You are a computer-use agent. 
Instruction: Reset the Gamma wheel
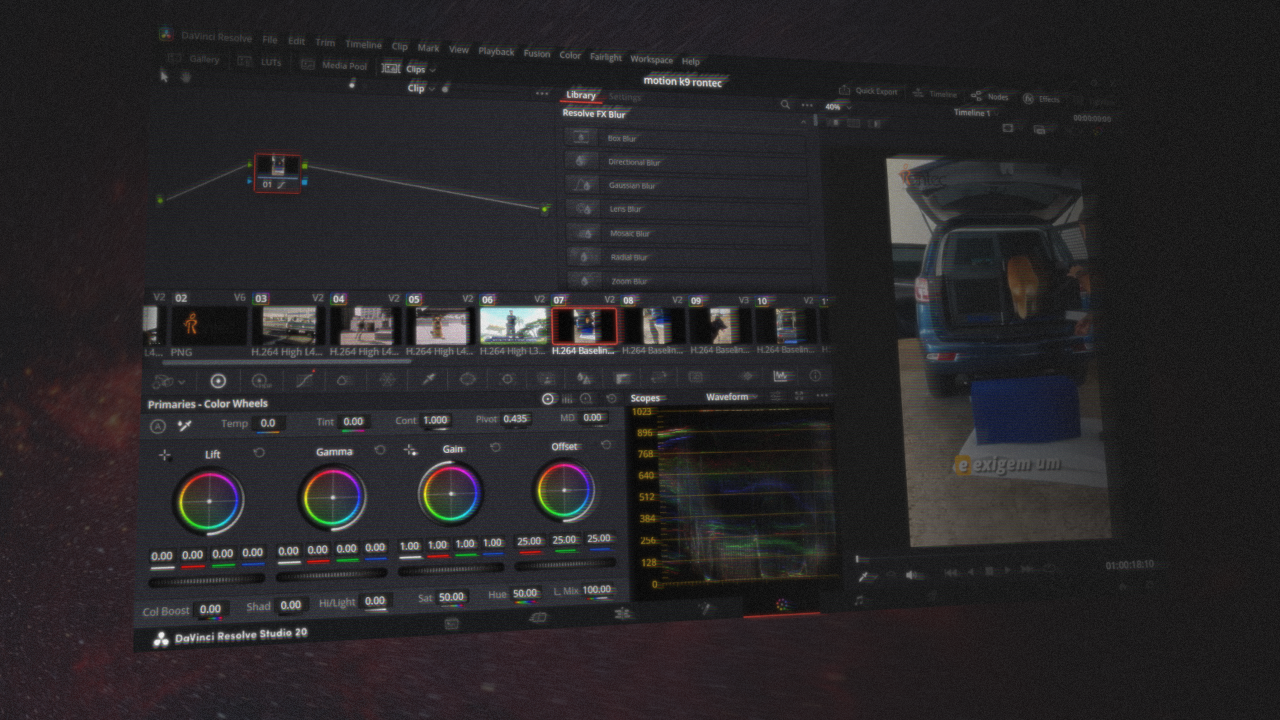[x=380, y=450]
